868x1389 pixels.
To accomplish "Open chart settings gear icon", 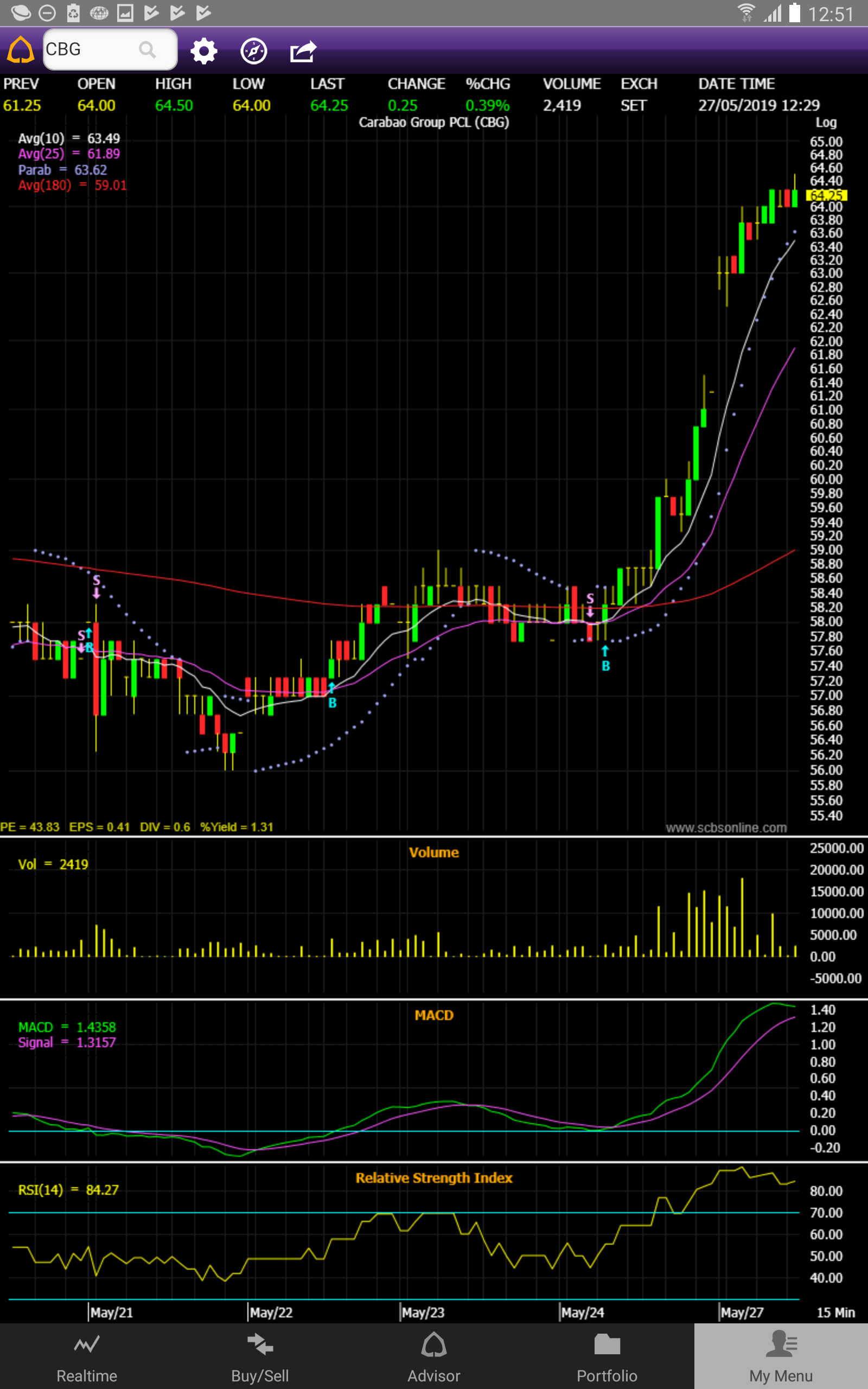I will pyautogui.click(x=204, y=51).
